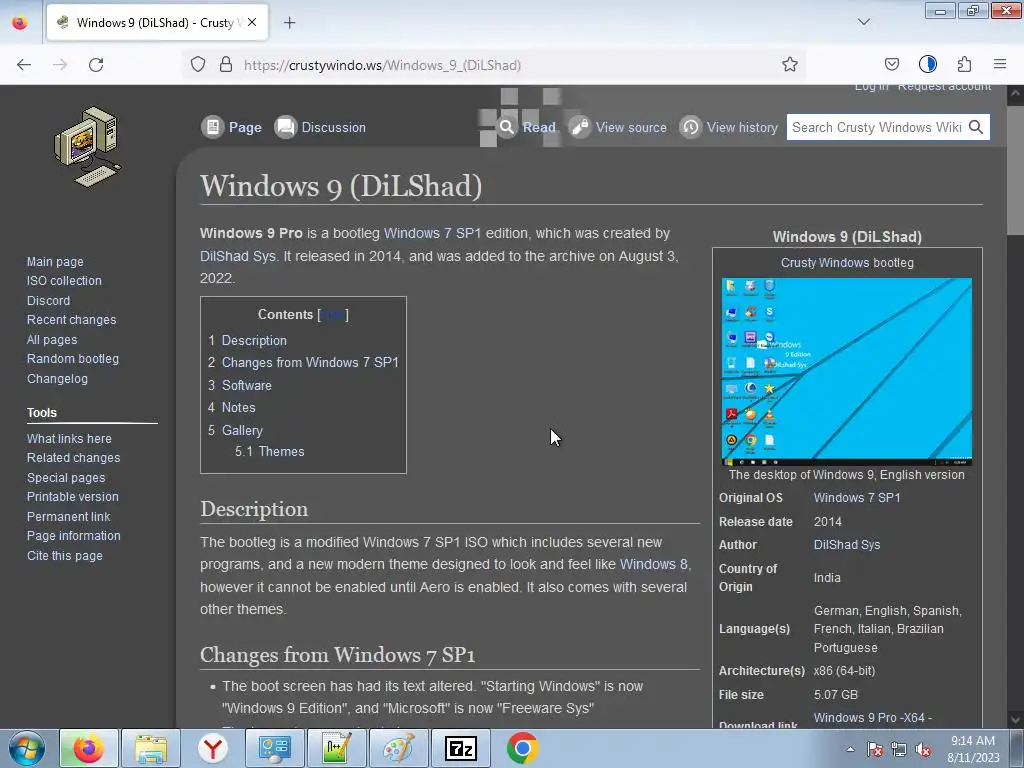Click the padlock site security icon
The image size is (1024, 768).
coord(226,65)
